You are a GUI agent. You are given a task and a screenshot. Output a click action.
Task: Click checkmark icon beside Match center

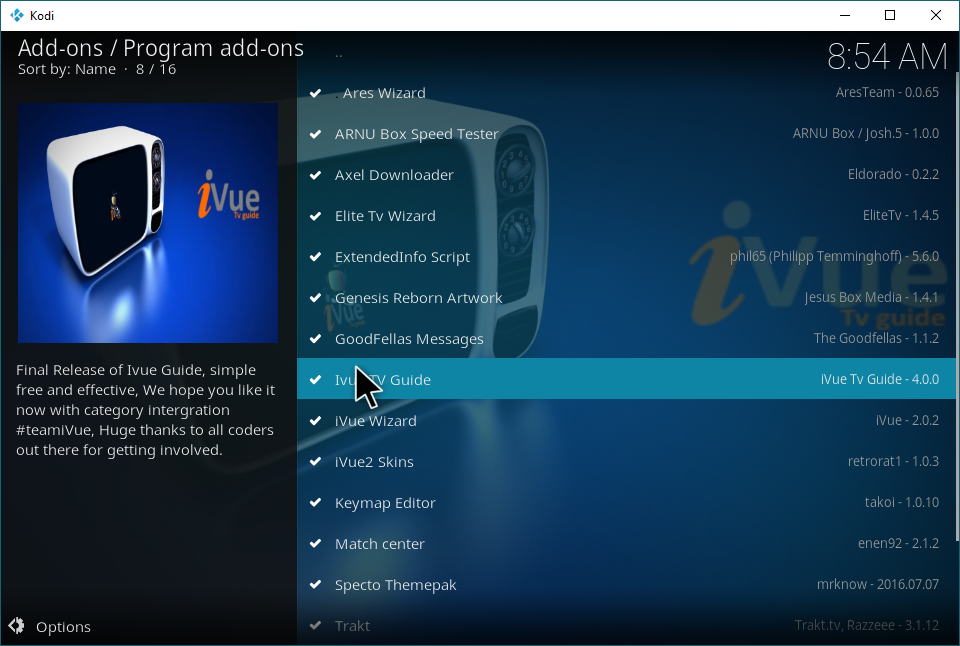[315, 544]
